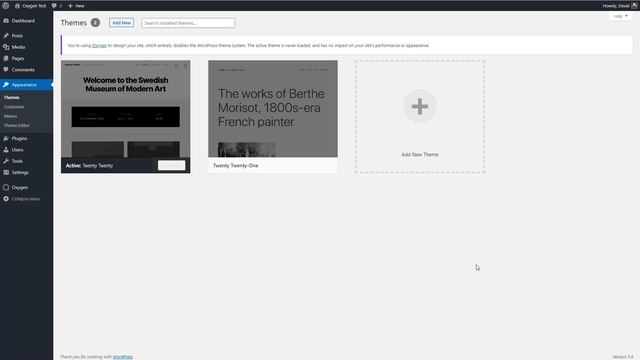Open the Tools menu
Screen dimensions: 640x360
(17, 161)
